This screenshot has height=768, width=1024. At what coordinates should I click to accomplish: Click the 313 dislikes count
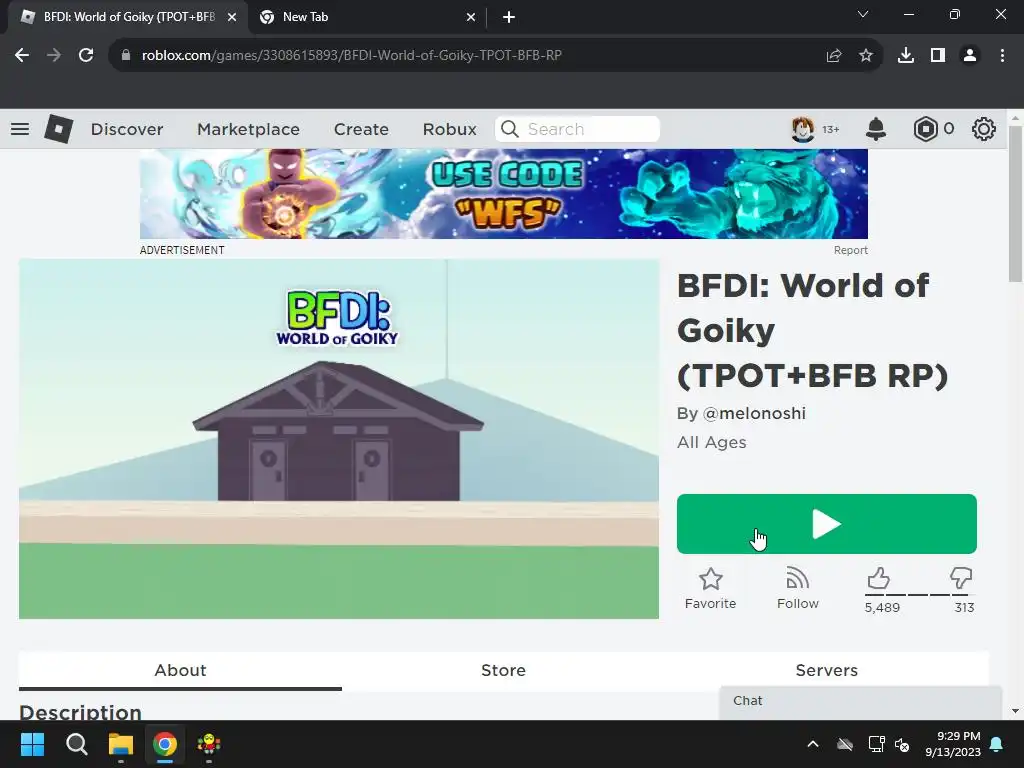[964, 607]
